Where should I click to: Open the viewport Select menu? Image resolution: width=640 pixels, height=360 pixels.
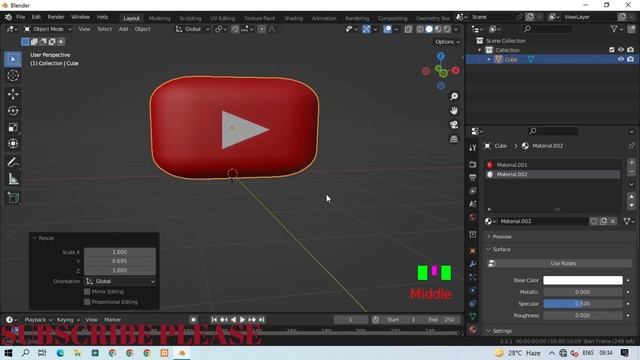coord(104,29)
